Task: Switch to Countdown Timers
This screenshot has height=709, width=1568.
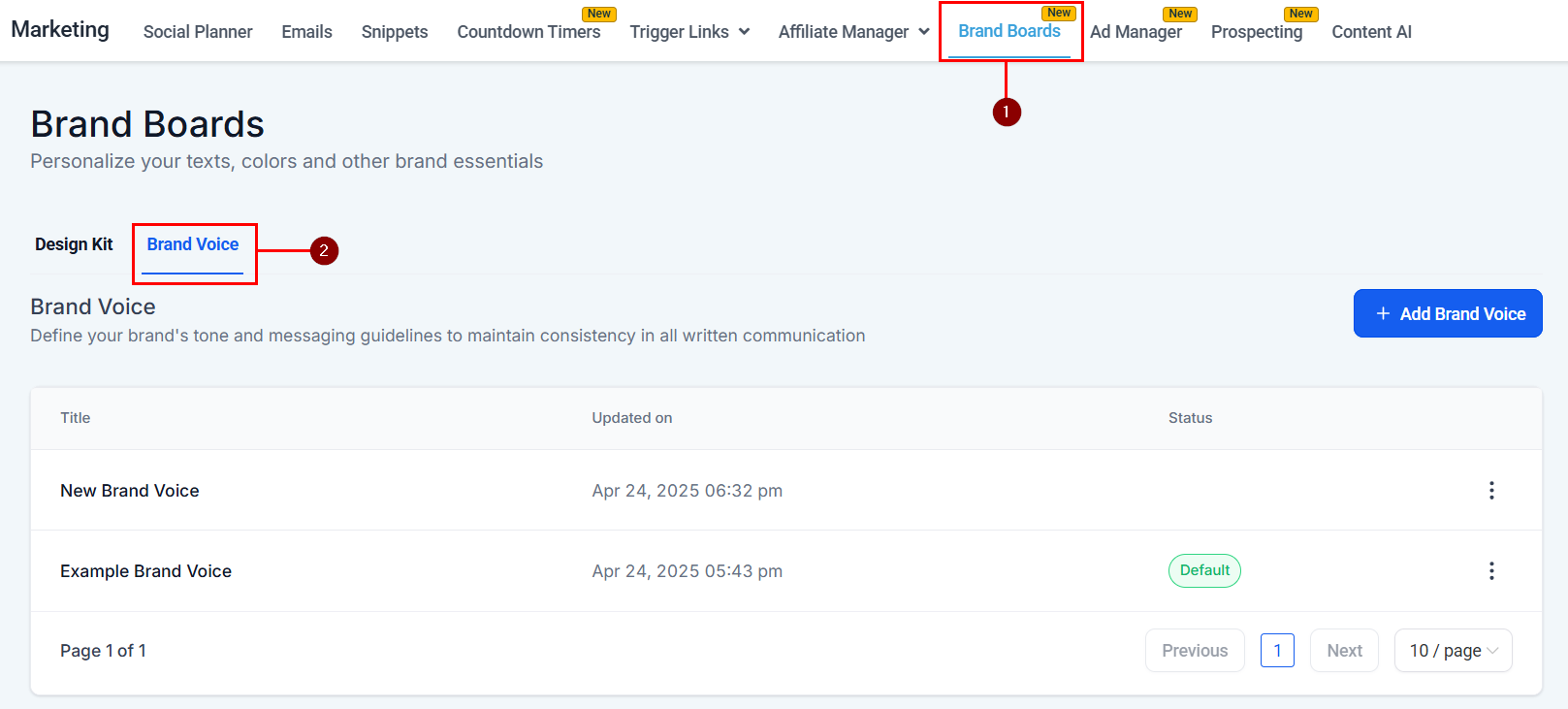Action: 528,32
